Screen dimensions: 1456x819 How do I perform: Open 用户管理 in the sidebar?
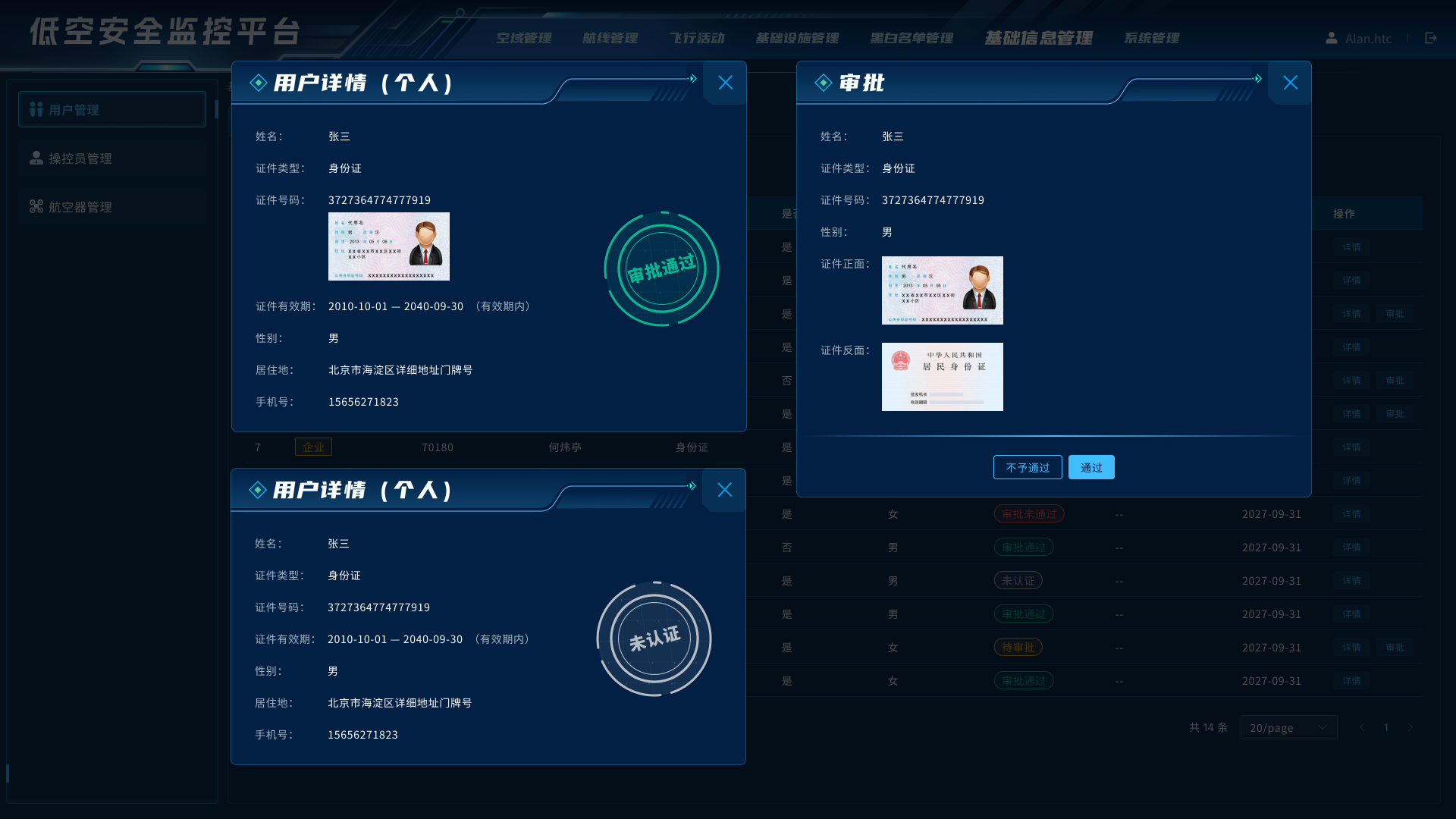pos(112,109)
